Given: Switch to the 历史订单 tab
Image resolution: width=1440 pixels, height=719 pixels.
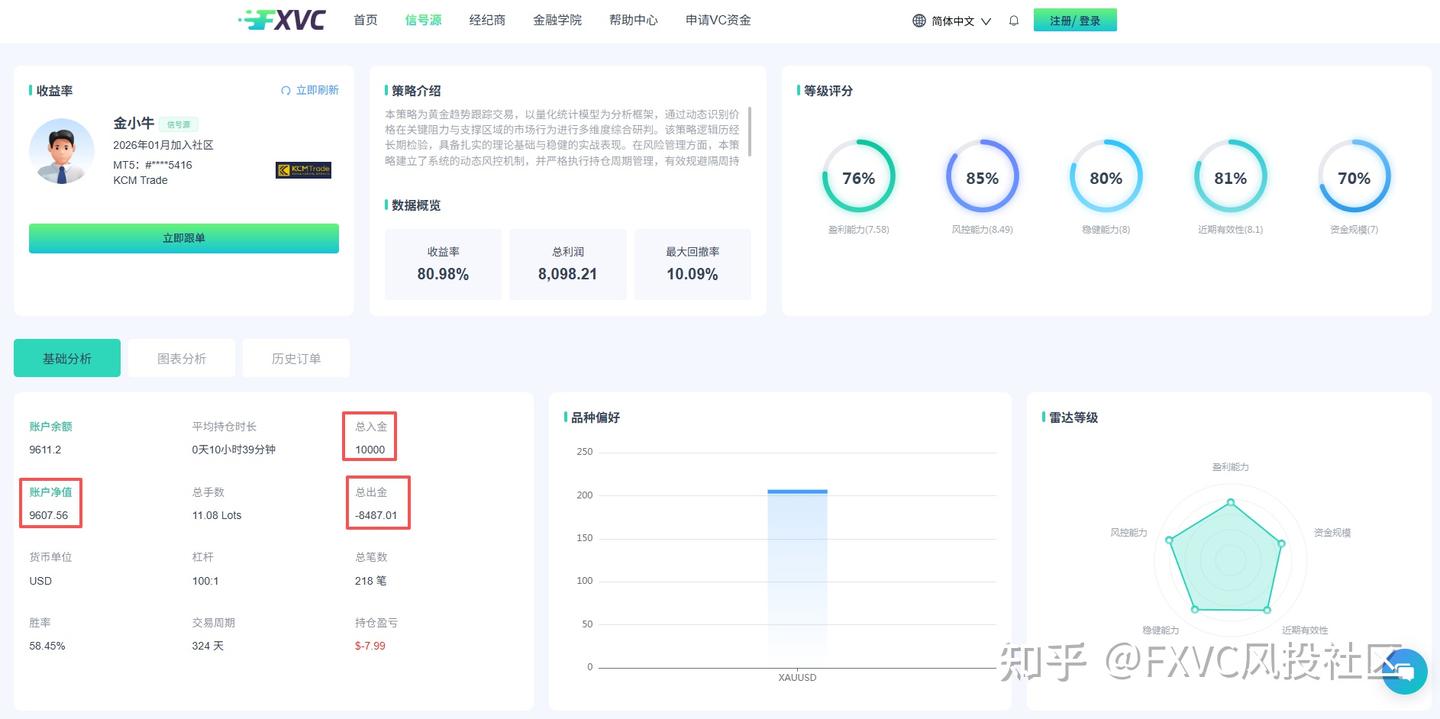Looking at the screenshot, I should 296,357.
